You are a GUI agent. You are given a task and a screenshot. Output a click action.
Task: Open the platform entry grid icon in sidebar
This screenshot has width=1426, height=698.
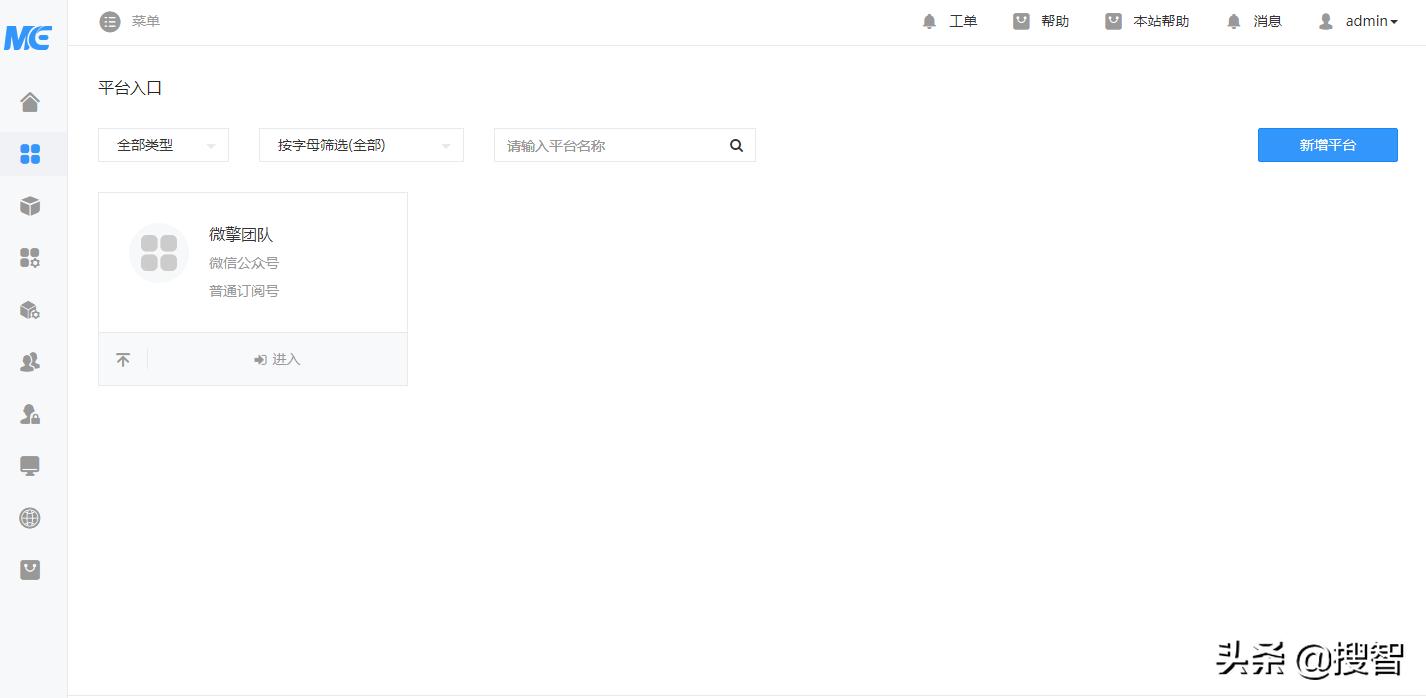pos(30,154)
